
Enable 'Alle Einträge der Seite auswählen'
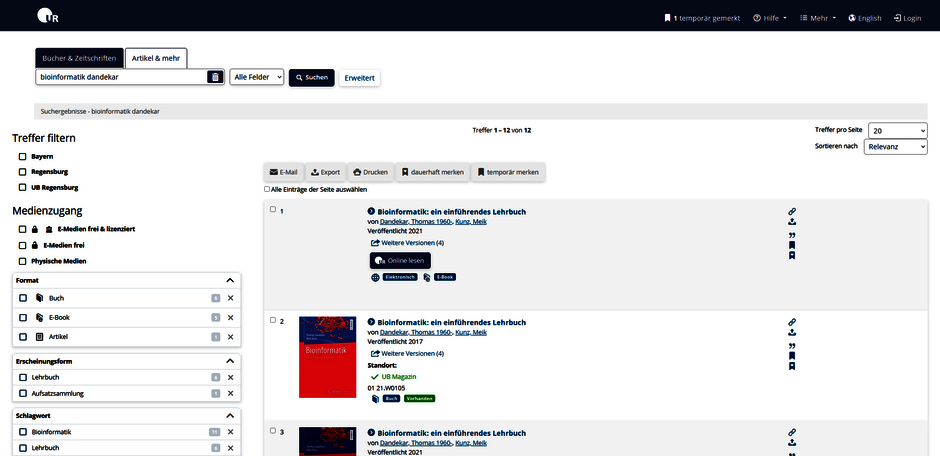(268, 189)
